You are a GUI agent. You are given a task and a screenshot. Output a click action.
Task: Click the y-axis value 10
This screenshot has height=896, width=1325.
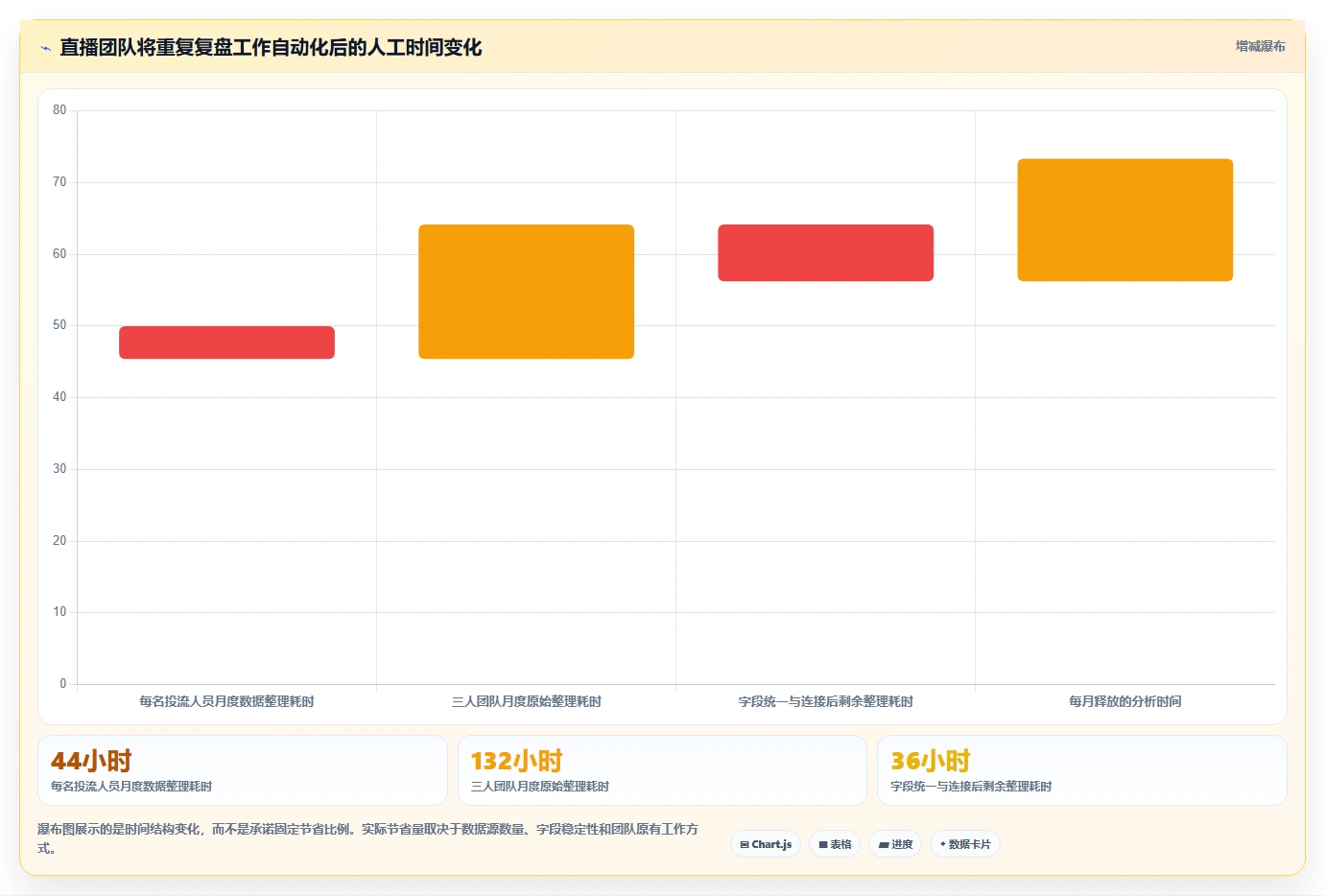coord(59,612)
